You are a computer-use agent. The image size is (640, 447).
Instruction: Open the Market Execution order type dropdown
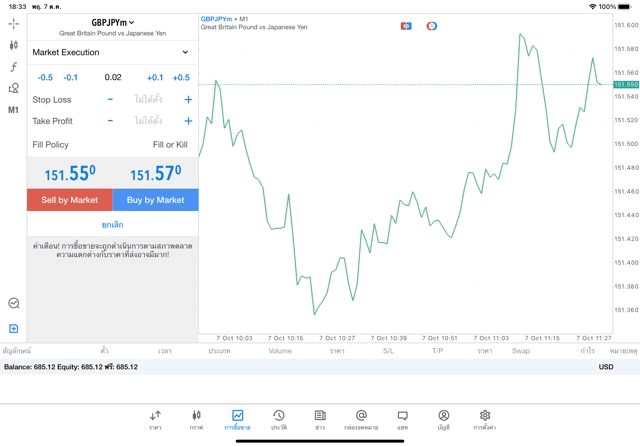click(x=112, y=52)
